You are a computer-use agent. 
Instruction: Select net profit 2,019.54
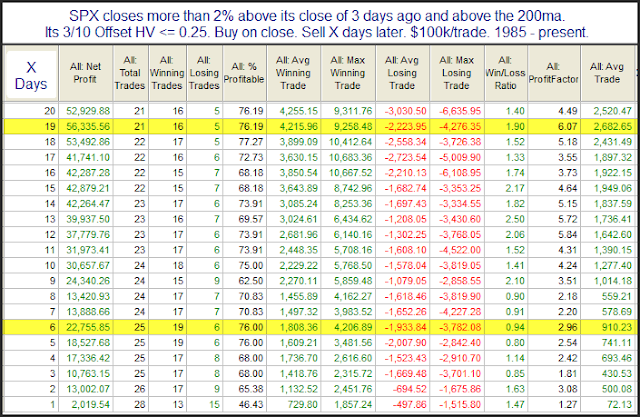91,404
